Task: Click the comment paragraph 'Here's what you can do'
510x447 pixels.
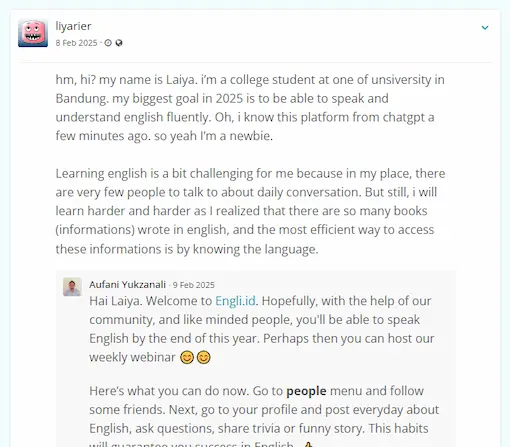Action: click(x=264, y=416)
